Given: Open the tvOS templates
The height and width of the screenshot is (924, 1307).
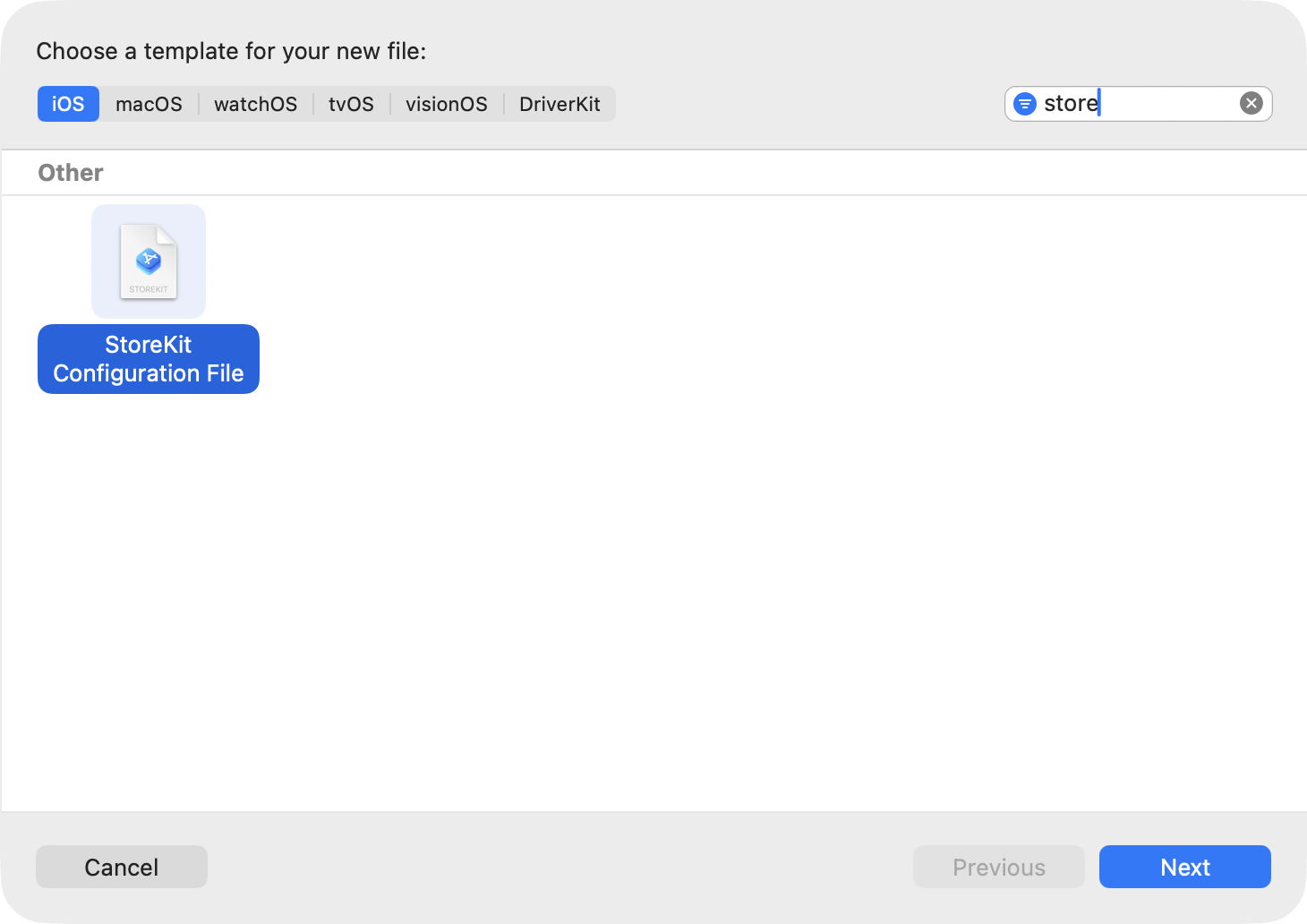Looking at the screenshot, I should [x=350, y=103].
